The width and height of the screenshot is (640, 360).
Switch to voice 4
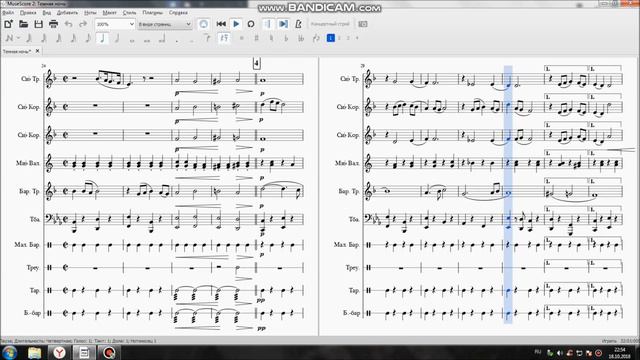point(357,38)
